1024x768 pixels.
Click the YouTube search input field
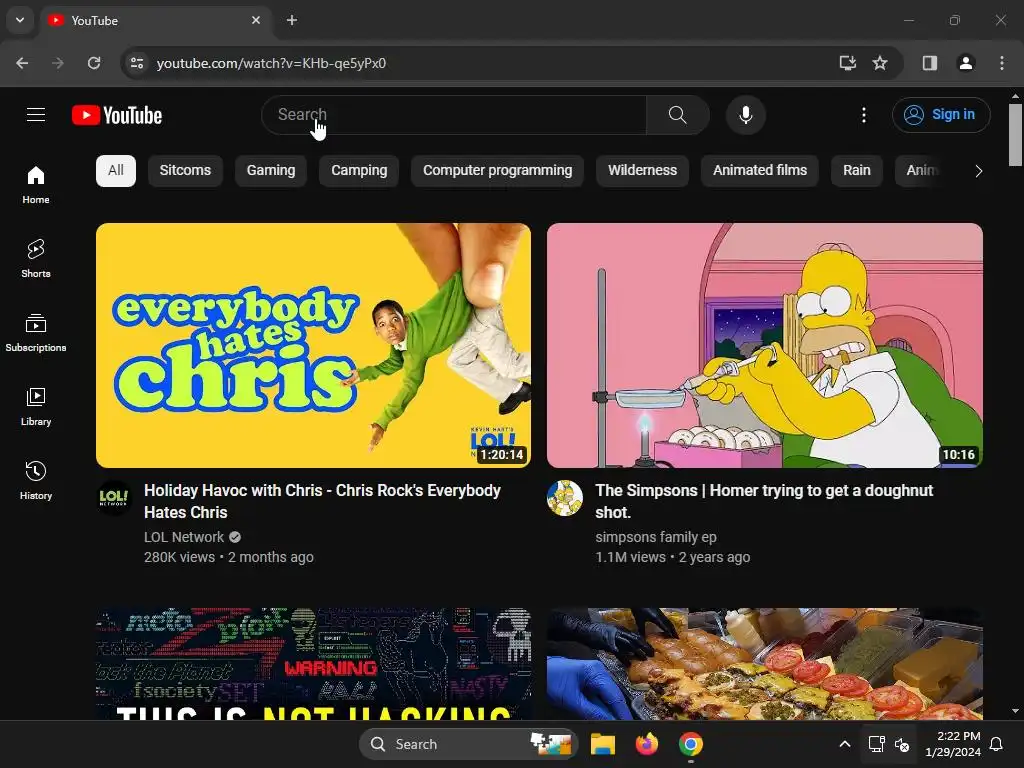click(x=454, y=115)
